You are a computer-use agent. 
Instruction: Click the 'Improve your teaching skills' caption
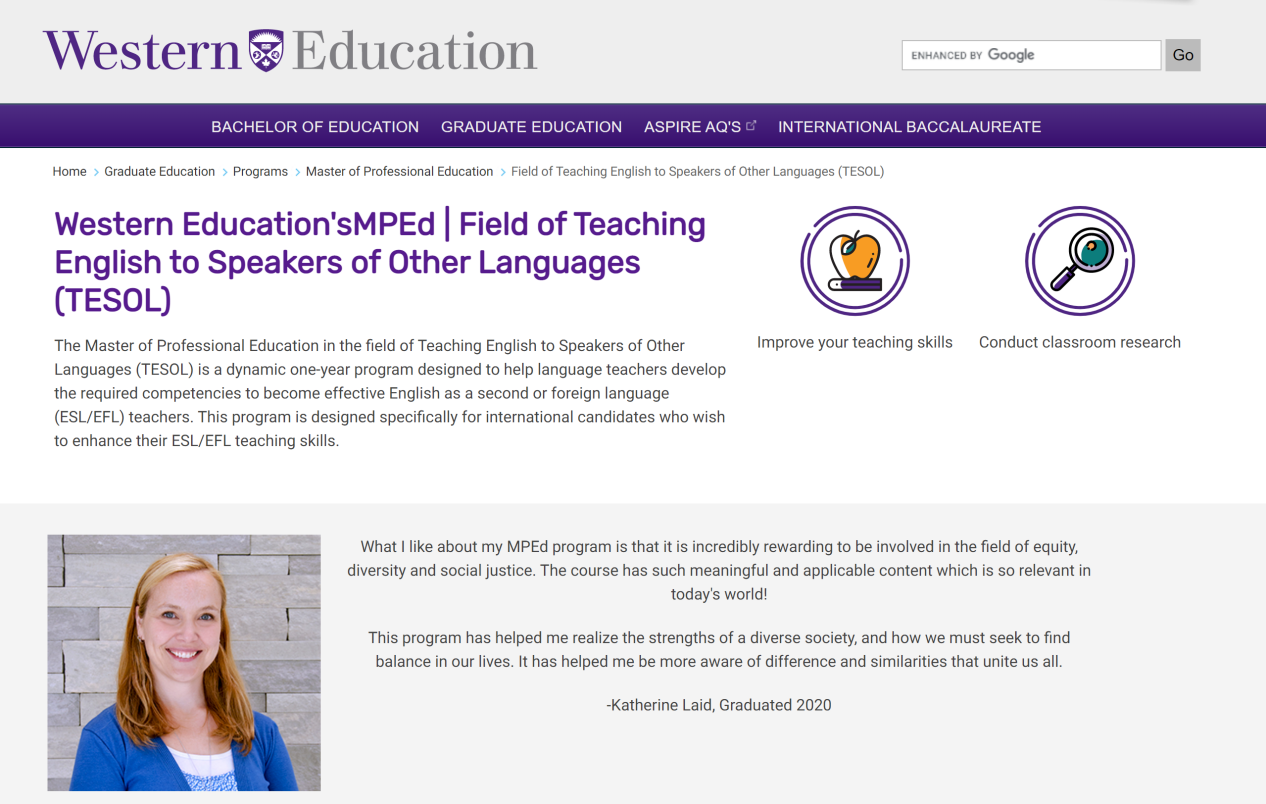(x=854, y=342)
